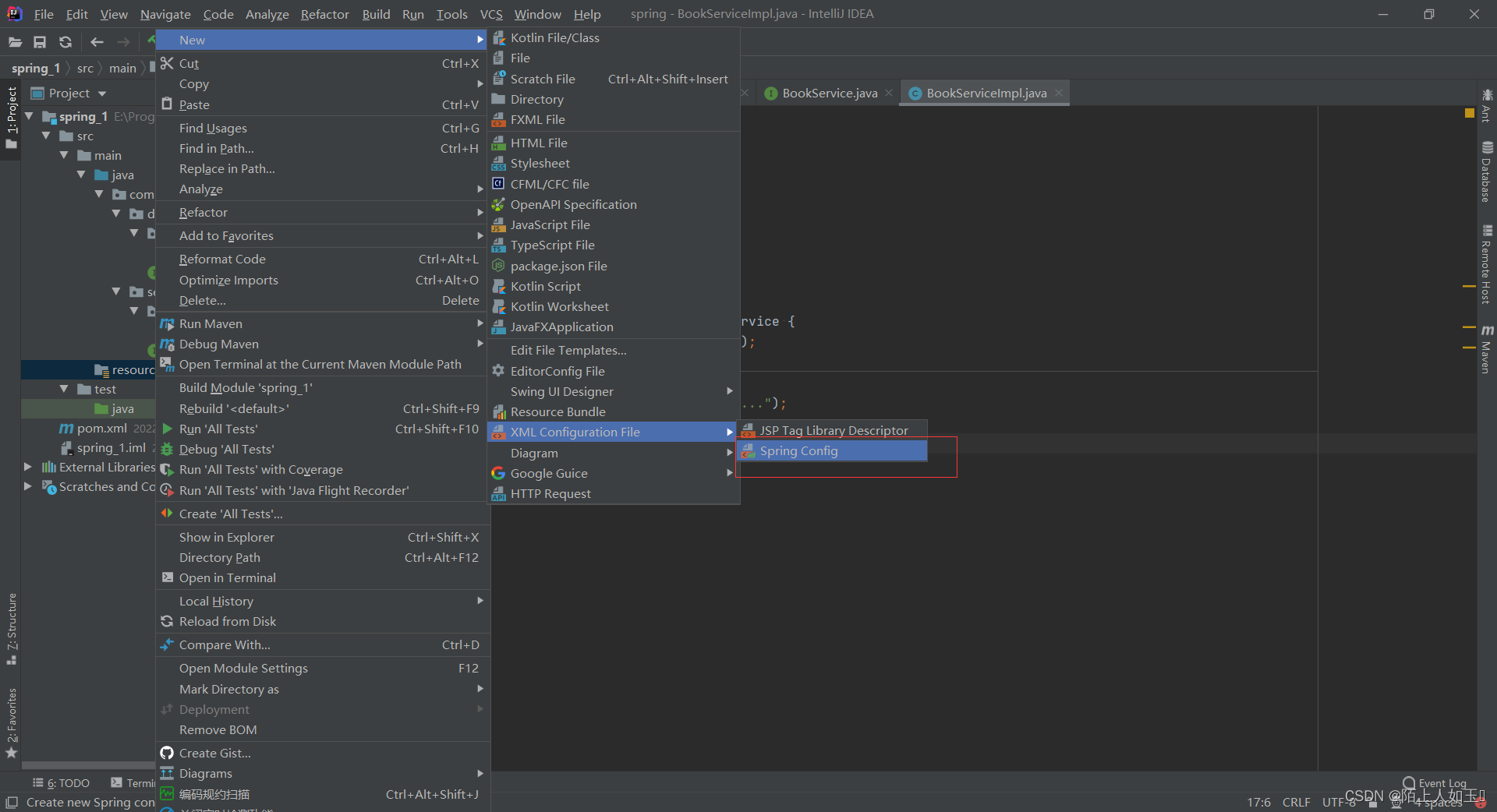Open the Google Guice submenu

click(614, 473)
